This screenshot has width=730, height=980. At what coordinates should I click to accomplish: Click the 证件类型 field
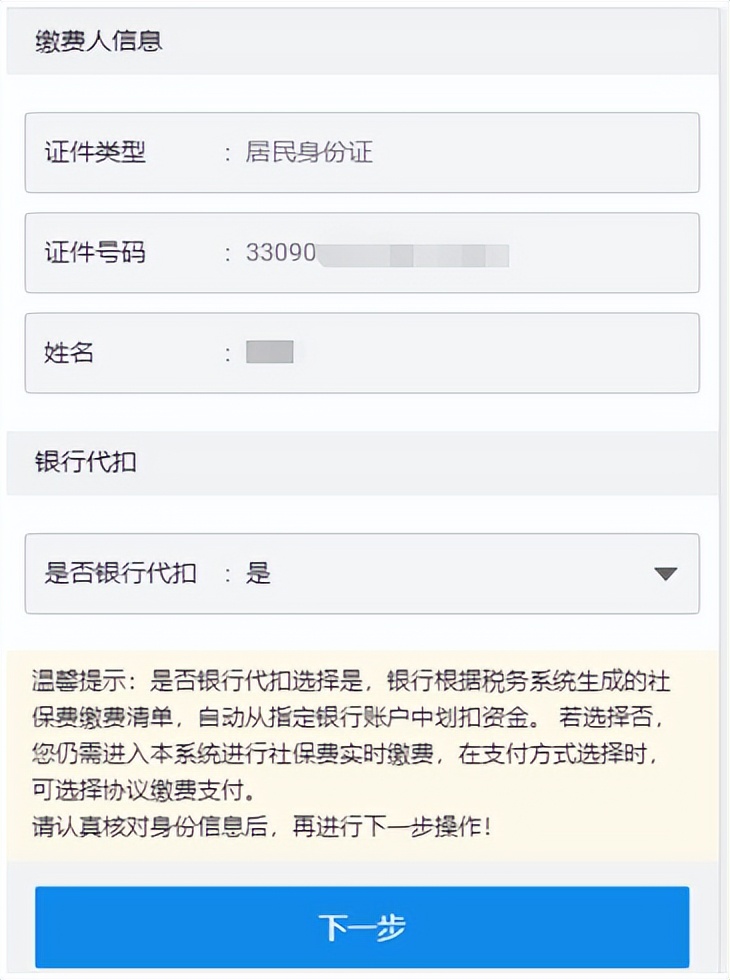tap(364, 152)
